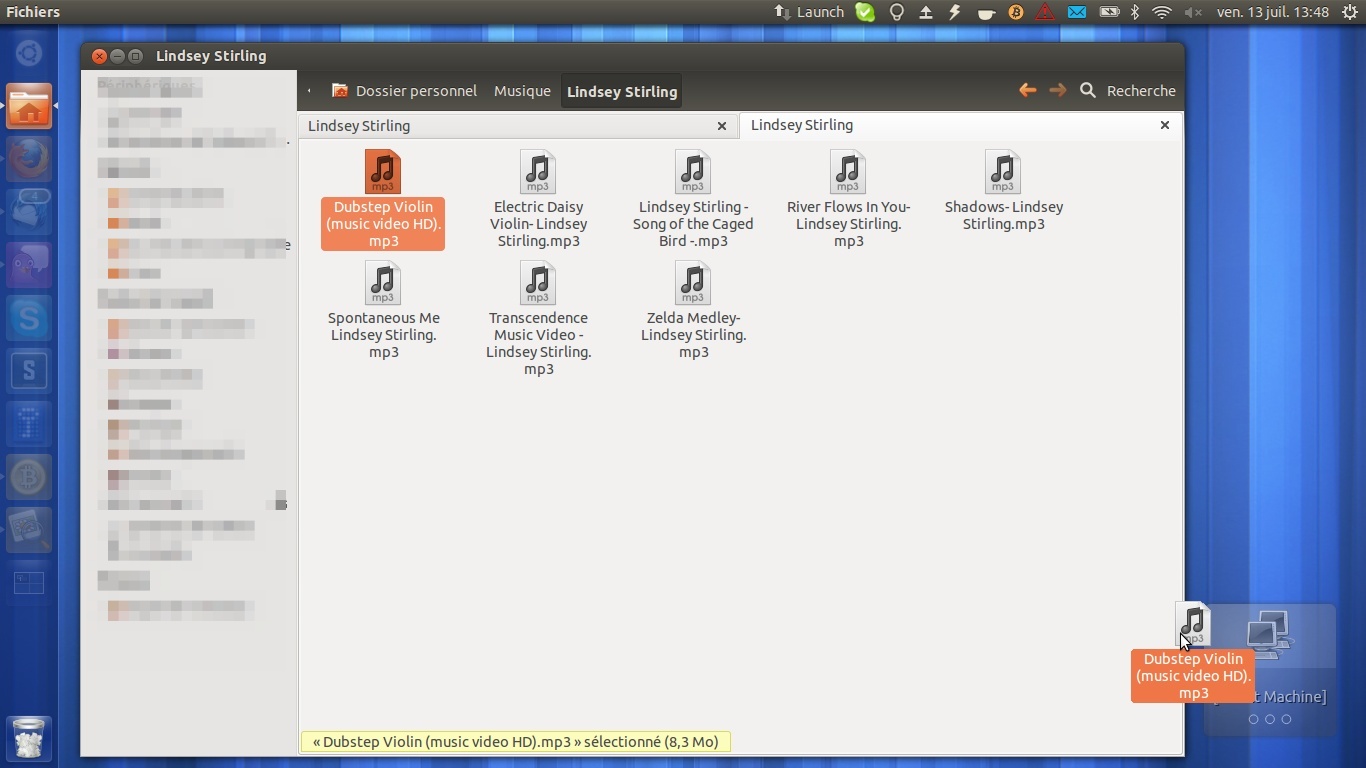The height and width of the screenshot is (768, 1366).
Task: Click the lightbulb indicator icon
Action: 897,12
